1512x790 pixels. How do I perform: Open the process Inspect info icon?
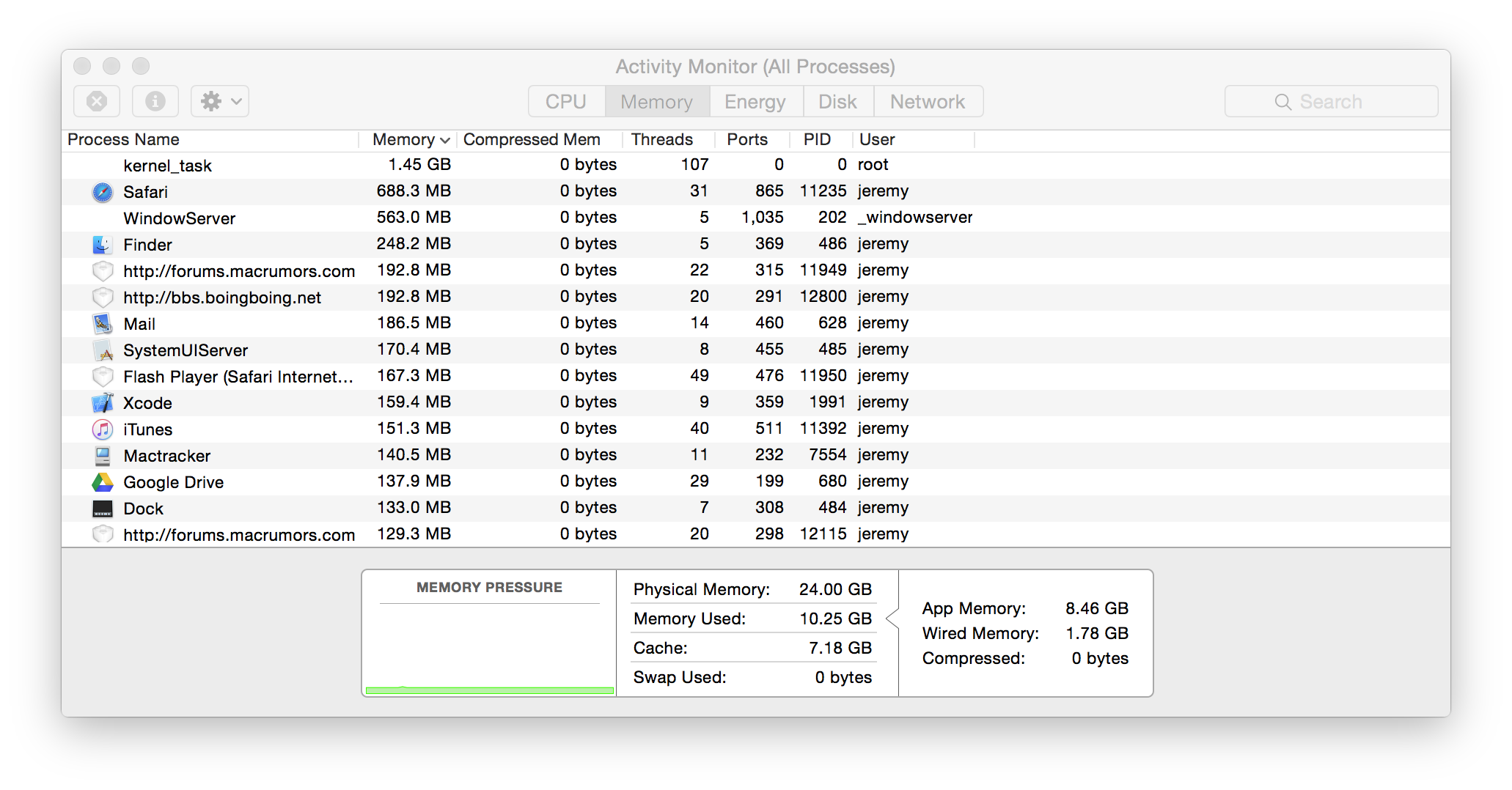click(155, 101)
